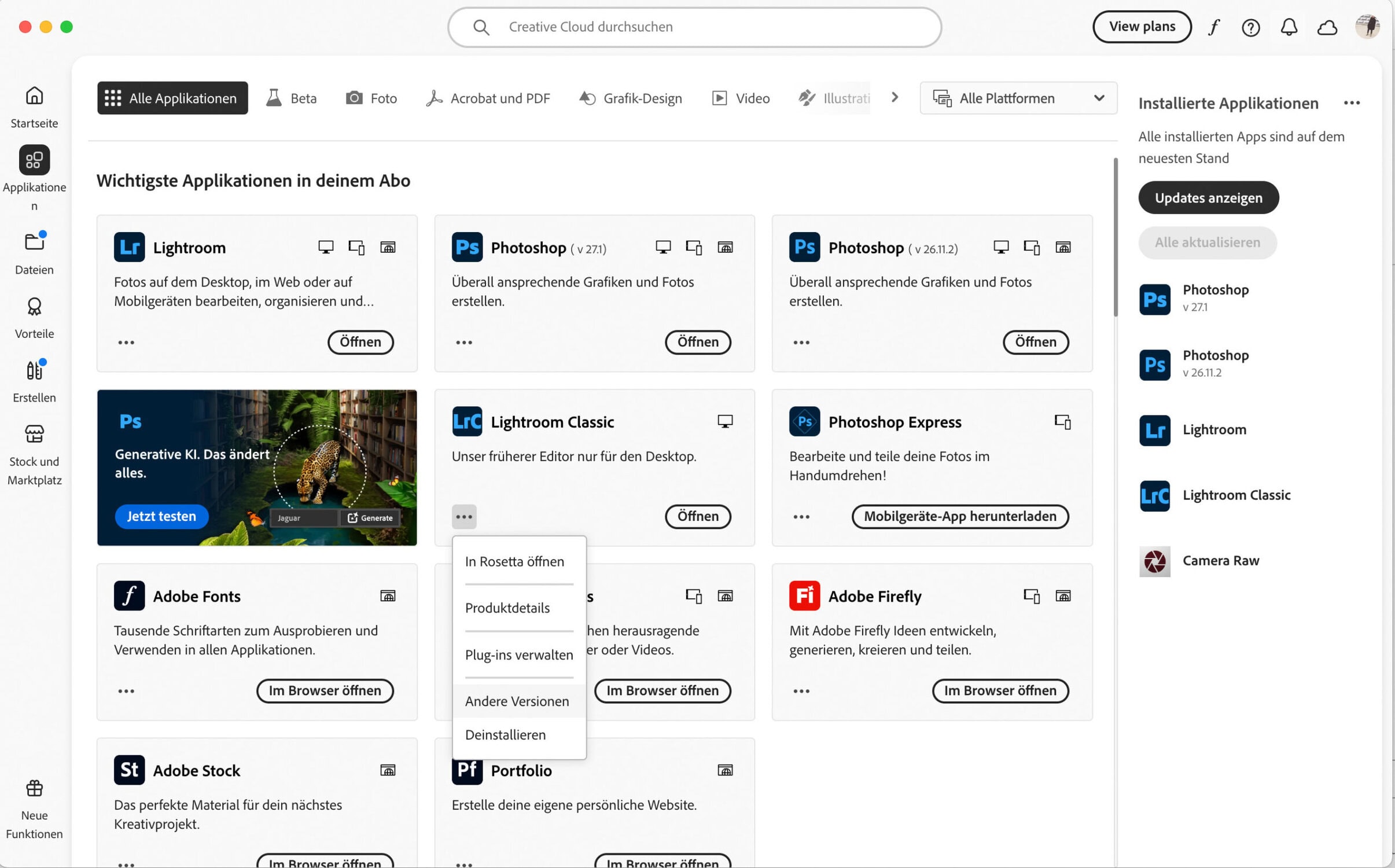Select Andere Versionen in context menu

(x=517, y=701)
